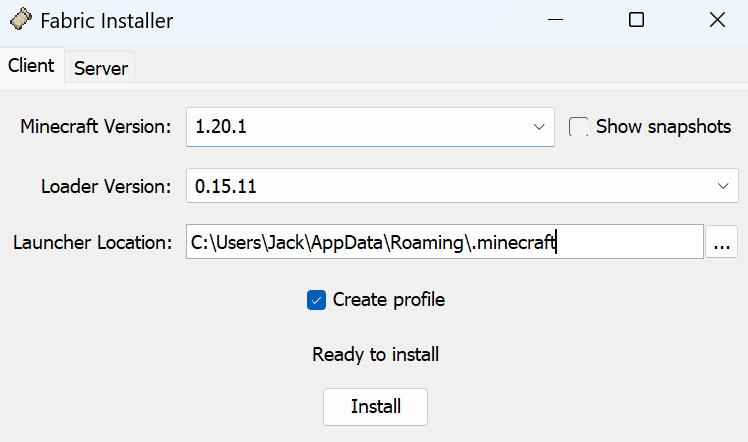Minimize the Fabric Installer window
The height and width of the screenshot is (442, 748).
tap(555, 20)
